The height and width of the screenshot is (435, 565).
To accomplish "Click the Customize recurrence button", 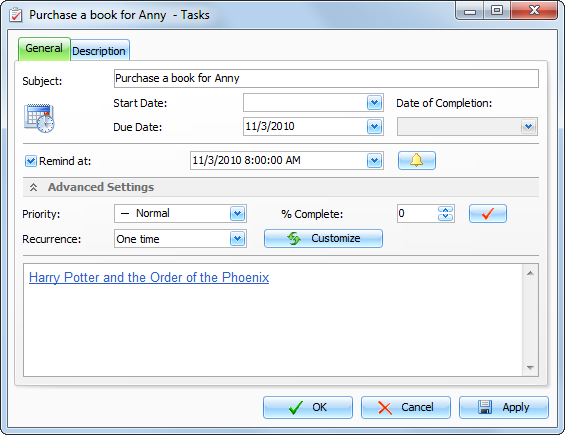I will tap(323, 238).
